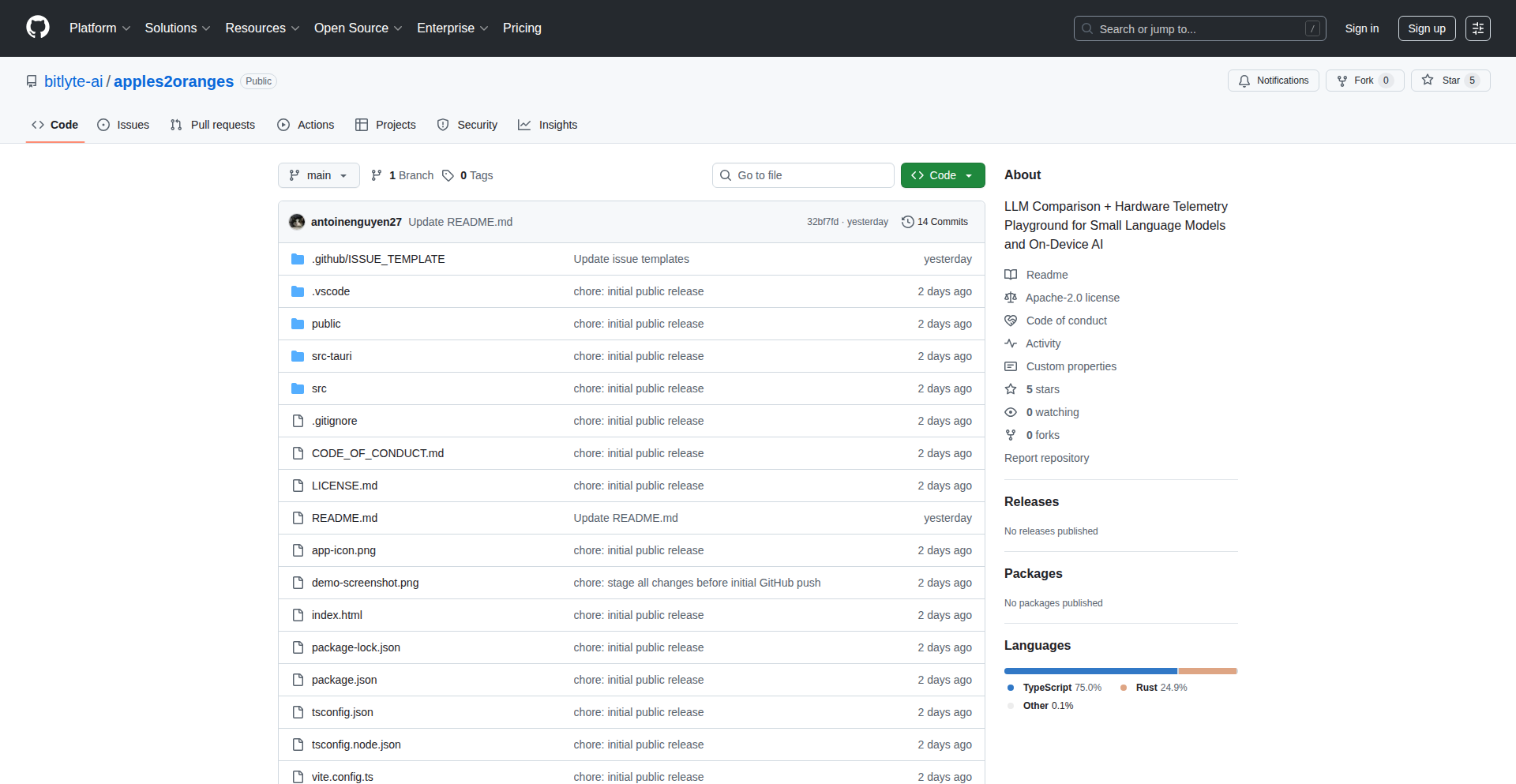Screen dimensions: 1516x784
Task: Expand the Resources menu
Action: (262, 28)
